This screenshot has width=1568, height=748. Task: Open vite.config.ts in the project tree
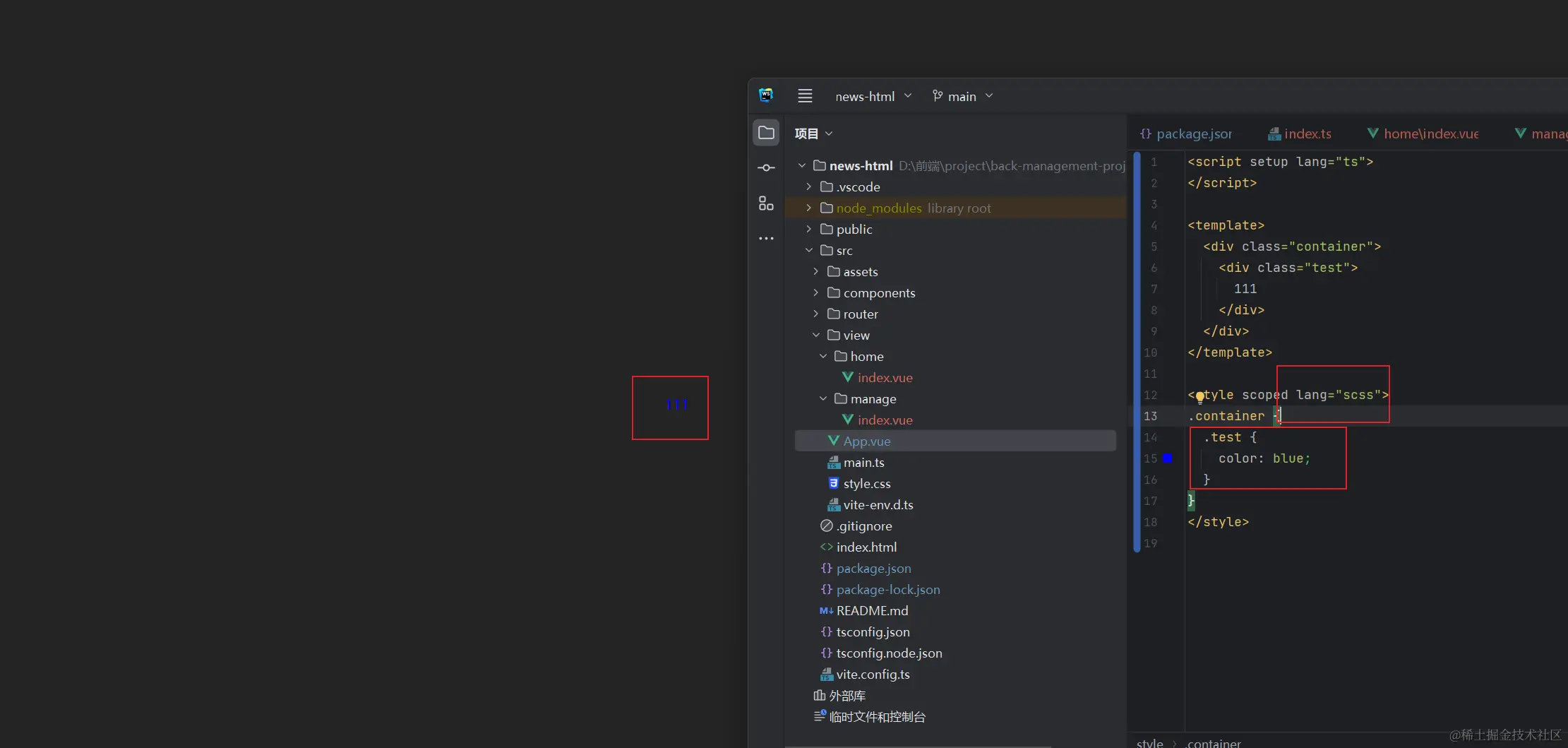coord(865,675)
